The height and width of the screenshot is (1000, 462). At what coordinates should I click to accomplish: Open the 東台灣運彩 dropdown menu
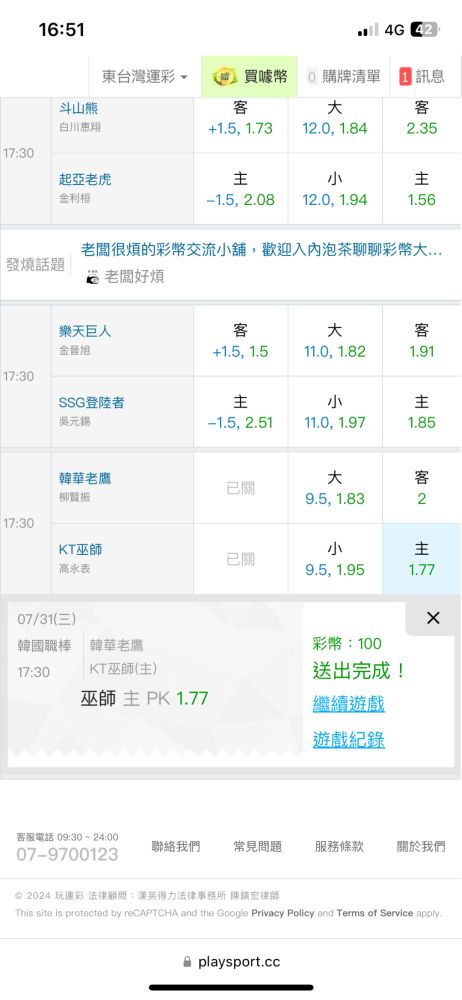tap(145, 77)
